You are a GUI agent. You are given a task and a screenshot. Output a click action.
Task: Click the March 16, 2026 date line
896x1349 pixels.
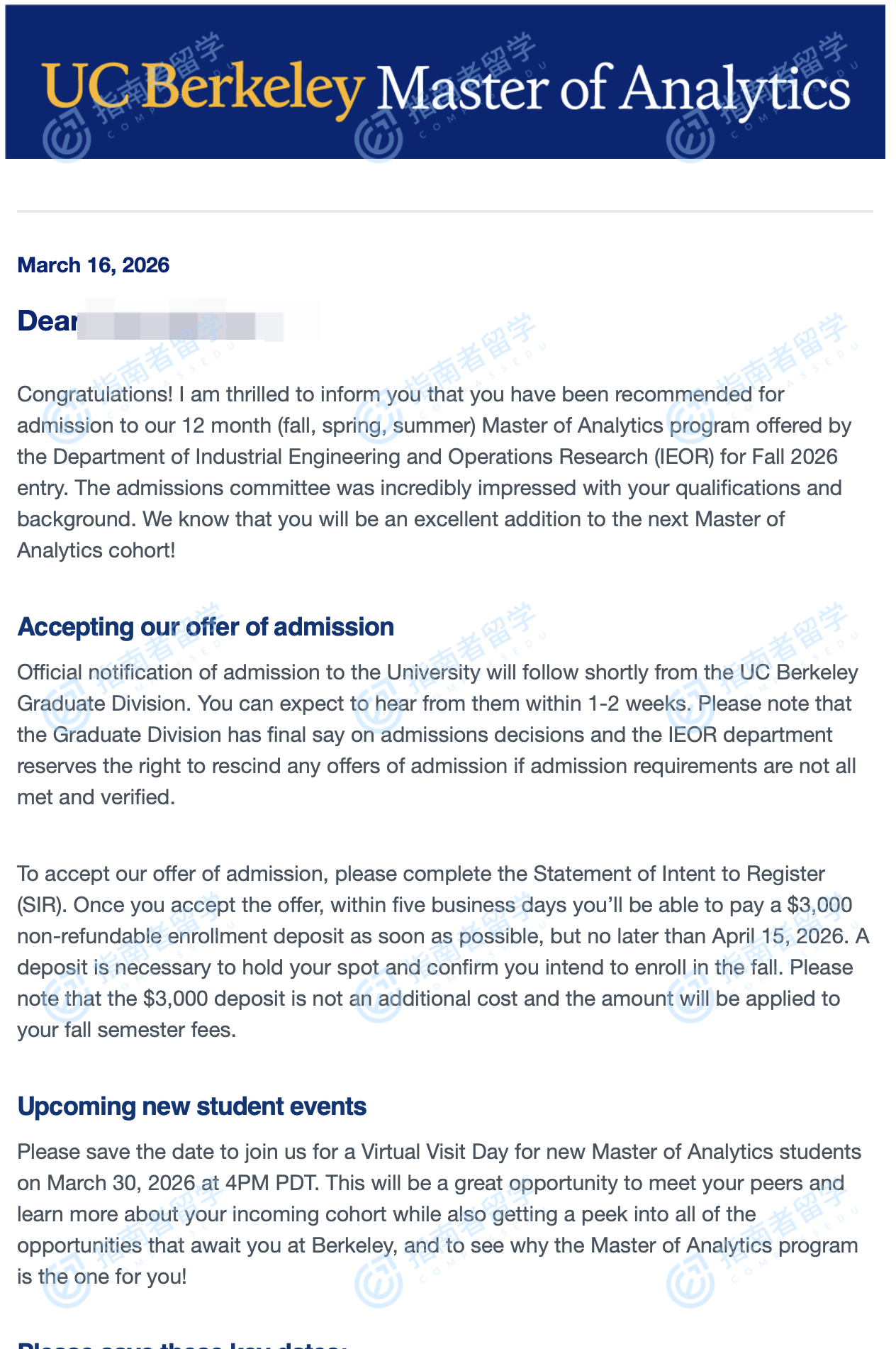click(x=94, y=265)
